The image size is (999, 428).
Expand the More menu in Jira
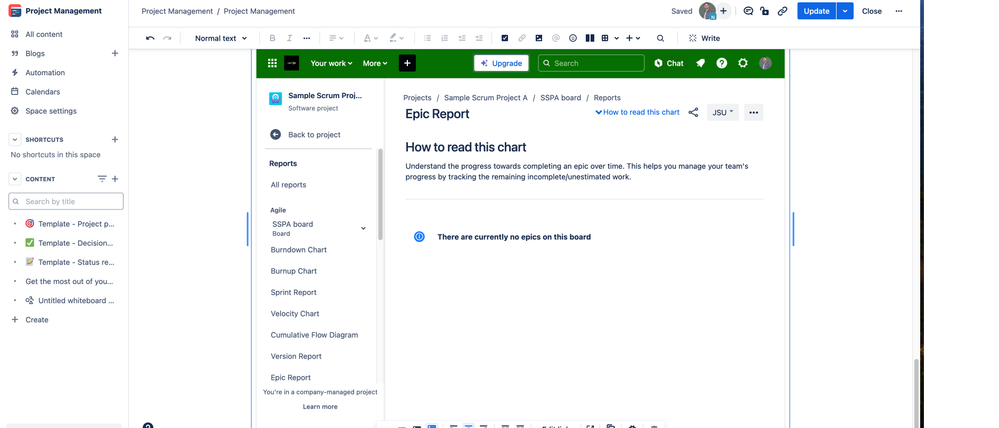[375, 63]
